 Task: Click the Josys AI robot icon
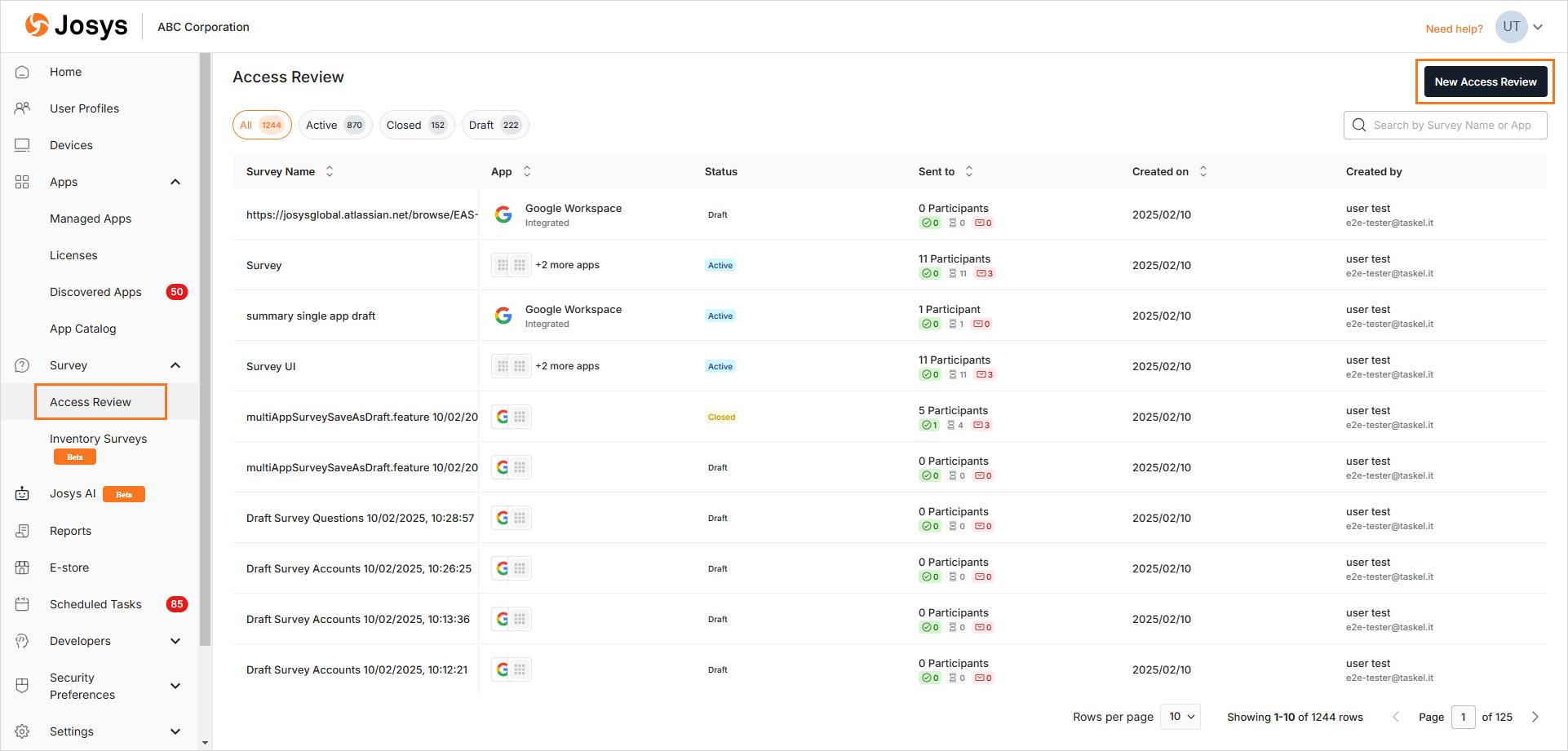[22, 493]
